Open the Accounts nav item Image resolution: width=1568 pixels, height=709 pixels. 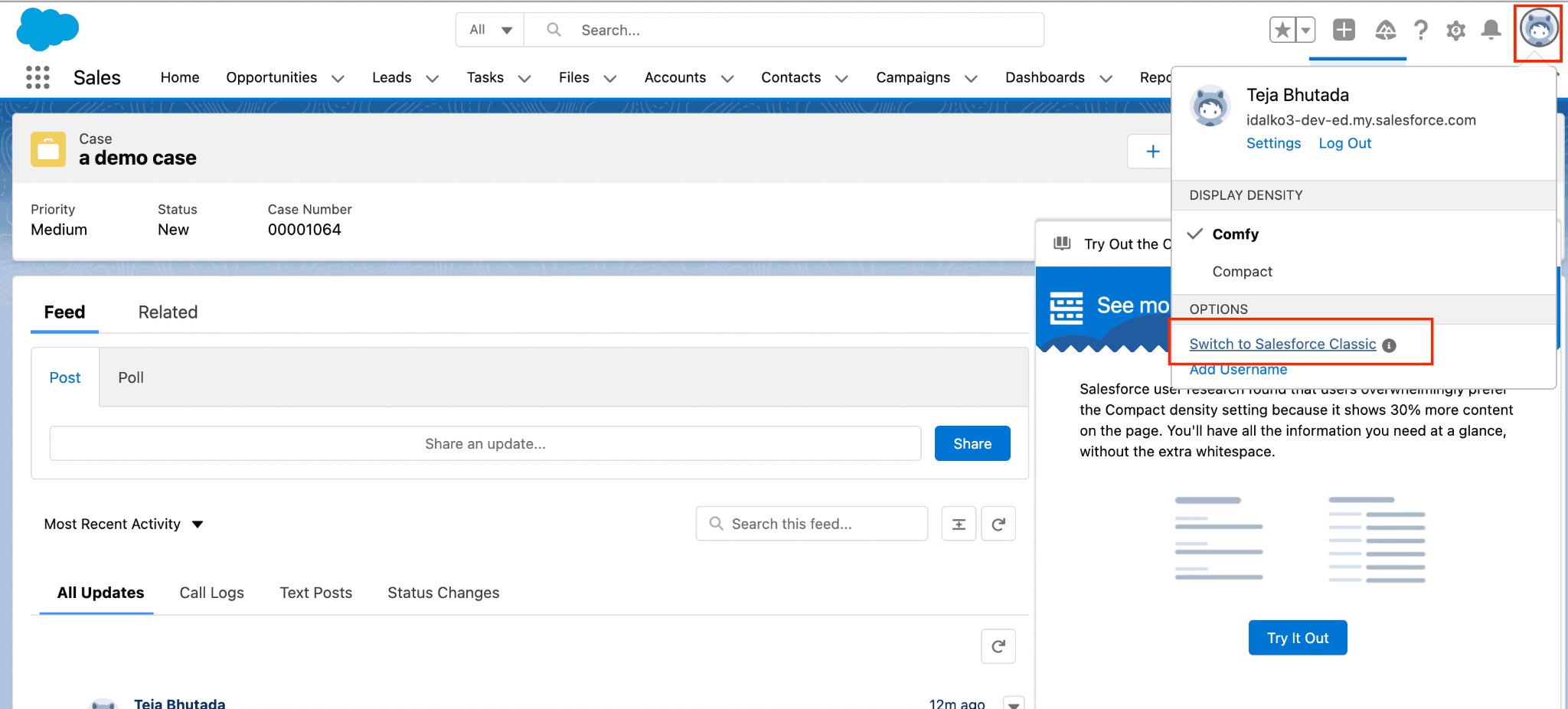(x=675, y=77)
